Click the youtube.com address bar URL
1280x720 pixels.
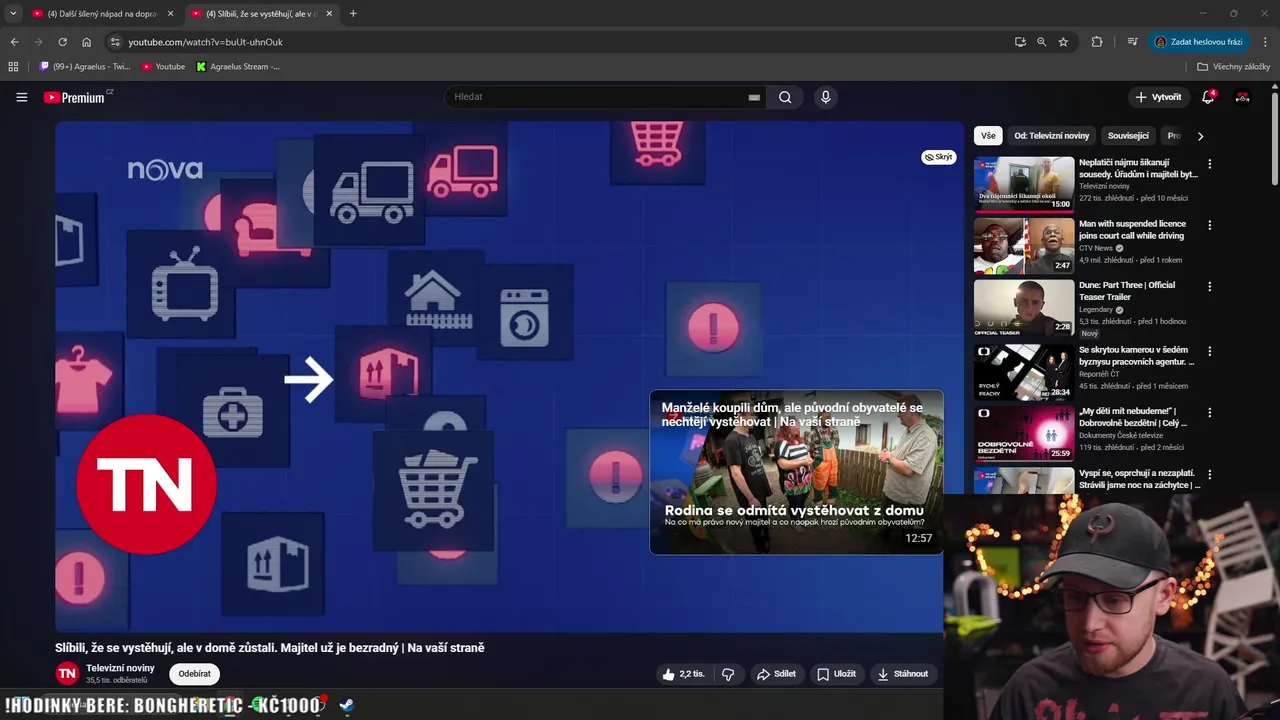[205, 42]
